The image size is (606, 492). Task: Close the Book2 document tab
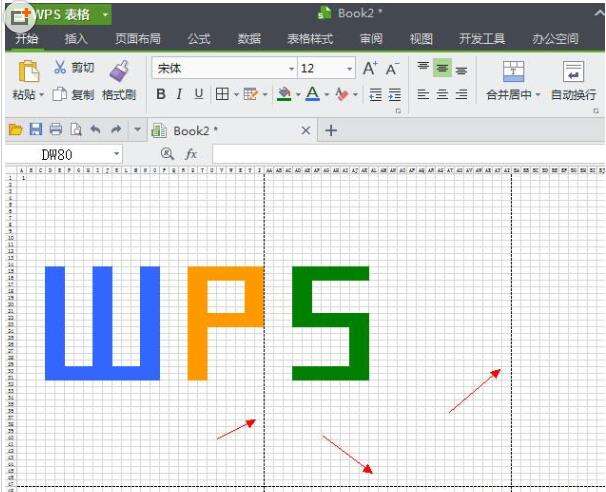pyautogui.click(x=305, y=131)
